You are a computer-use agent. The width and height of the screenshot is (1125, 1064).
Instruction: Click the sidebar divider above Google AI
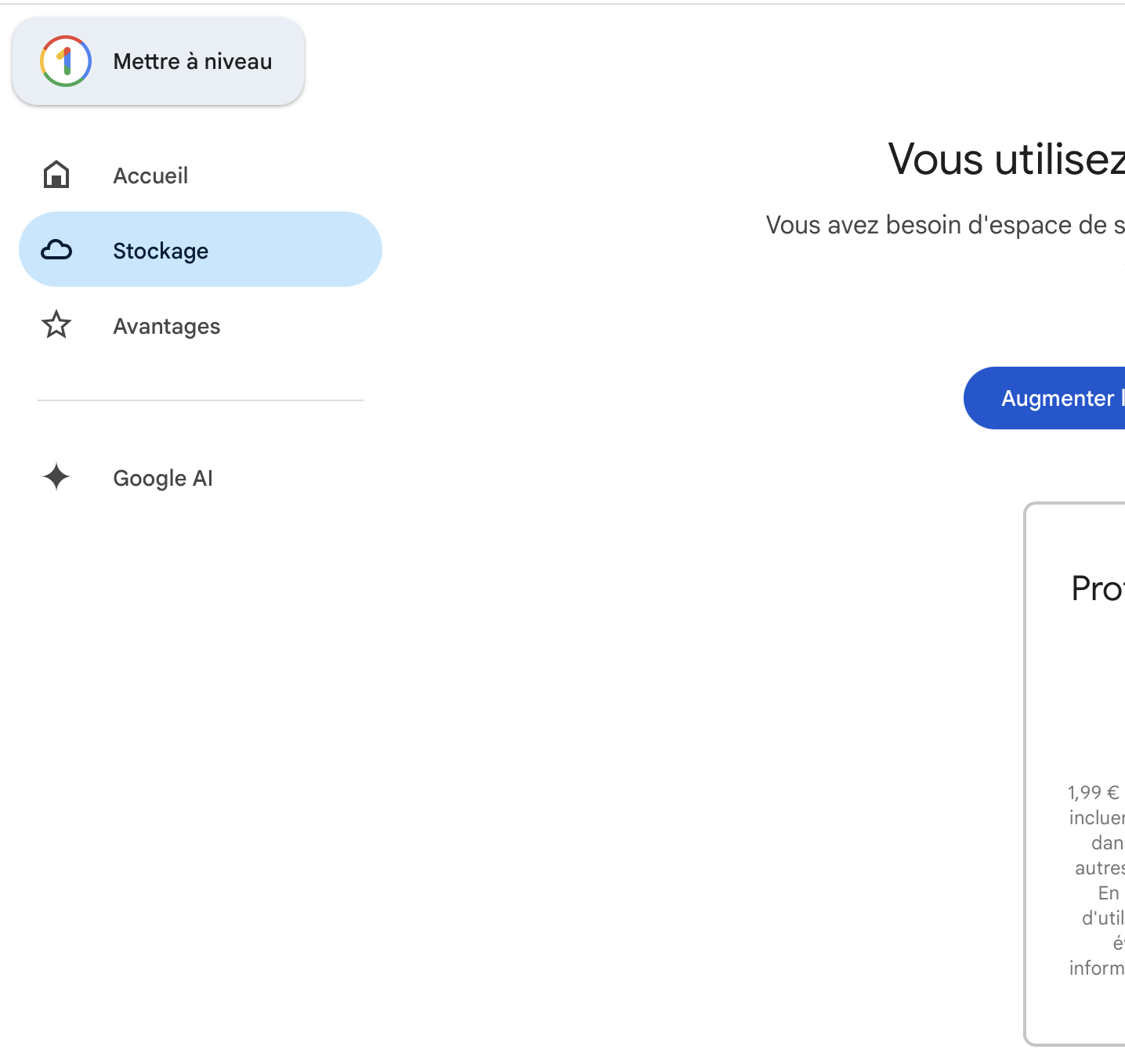point(201,400)
